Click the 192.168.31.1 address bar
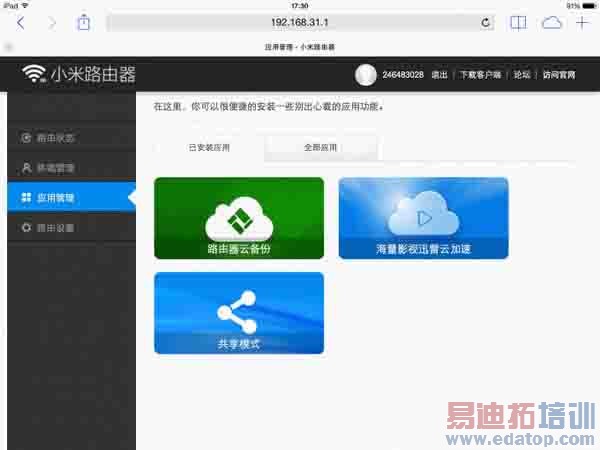The image size is (600, 450). coord(300,23)
